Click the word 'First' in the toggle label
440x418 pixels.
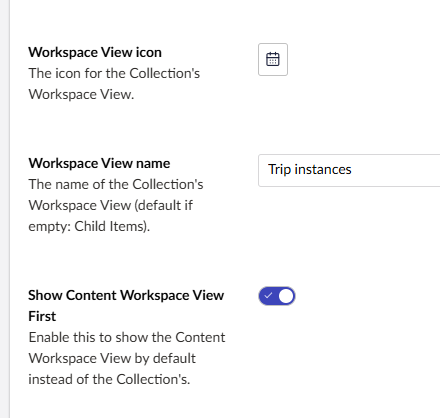42,316
